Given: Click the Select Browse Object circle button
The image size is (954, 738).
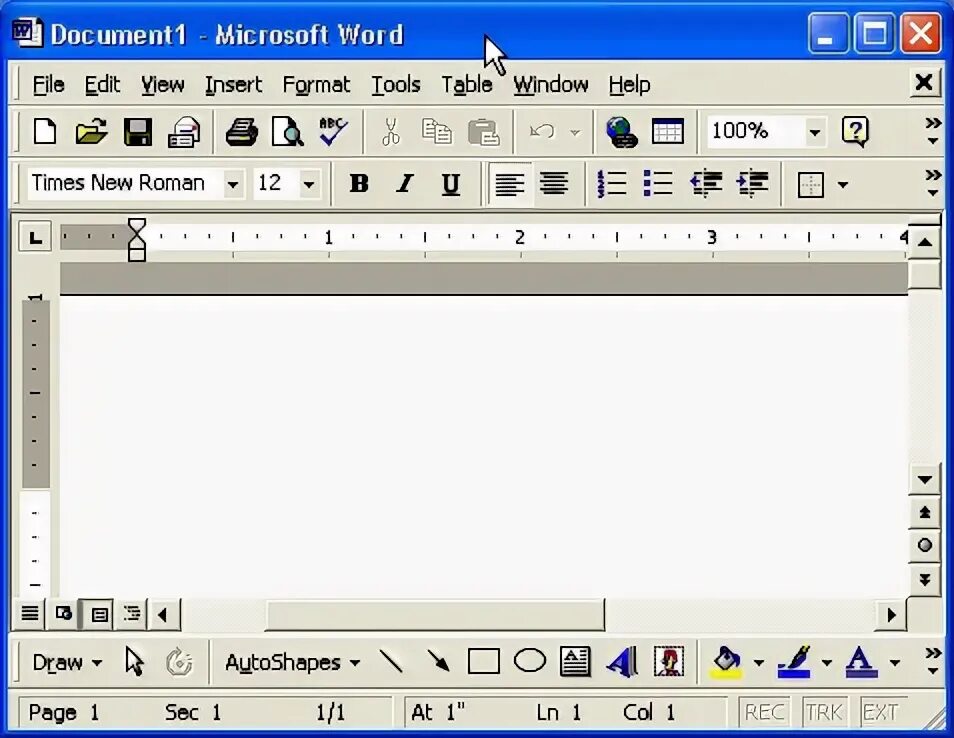Looking at the screenshot, I should click(x=924, y=545).
